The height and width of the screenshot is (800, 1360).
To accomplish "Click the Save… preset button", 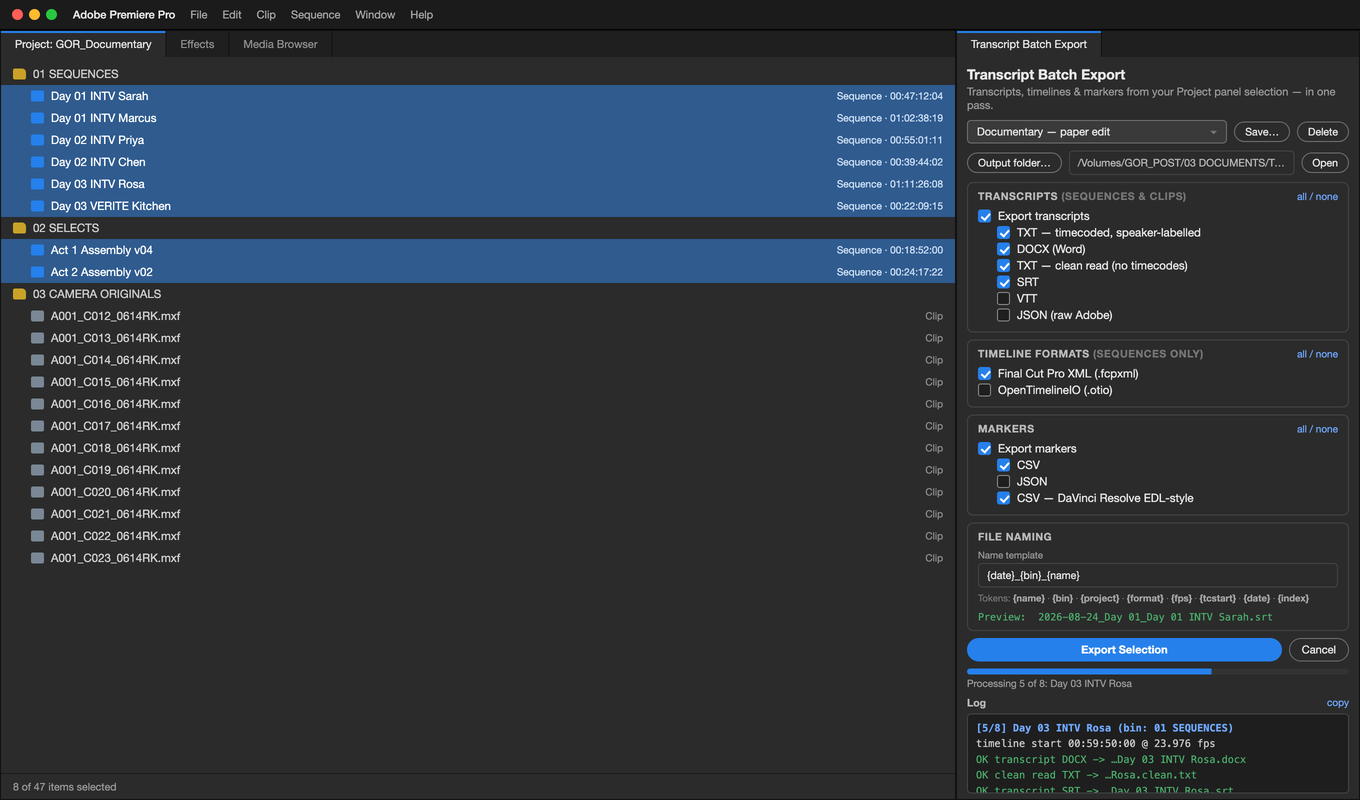I will click(x=1262, y=132).
